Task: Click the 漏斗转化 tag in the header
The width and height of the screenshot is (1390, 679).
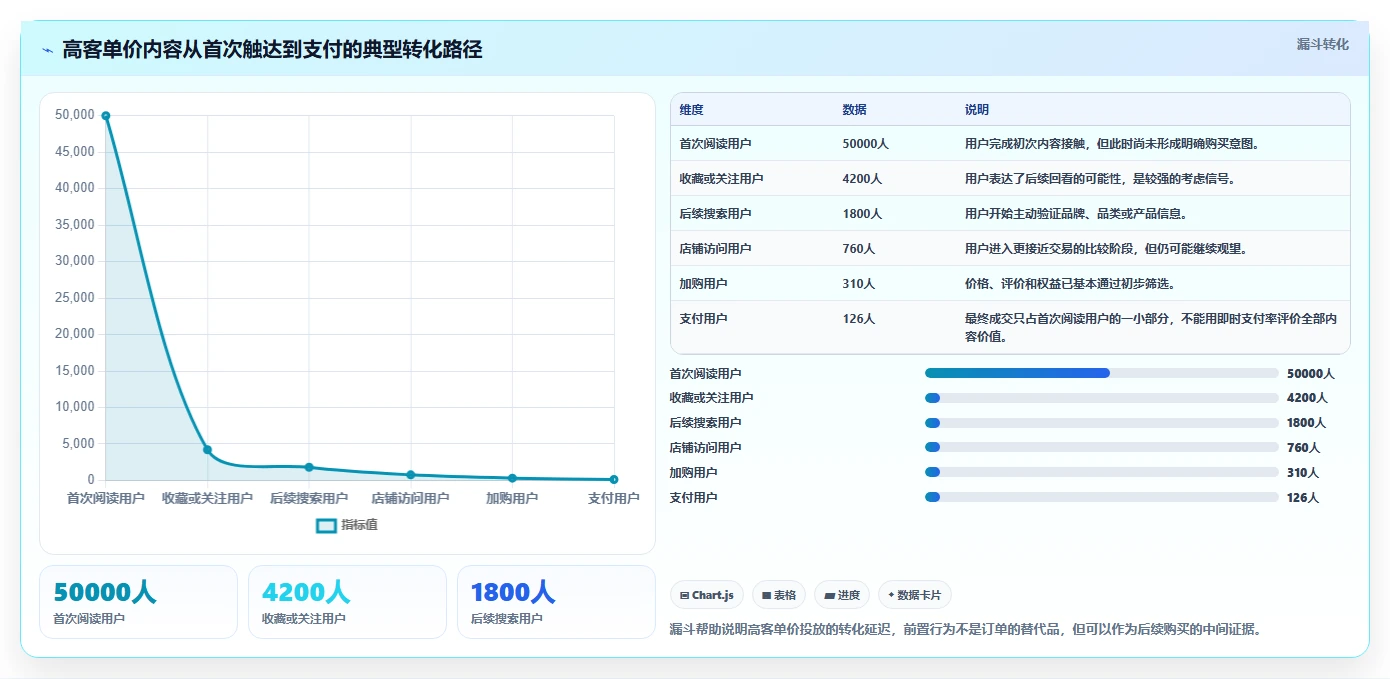Action: [x=1322, y=44]
